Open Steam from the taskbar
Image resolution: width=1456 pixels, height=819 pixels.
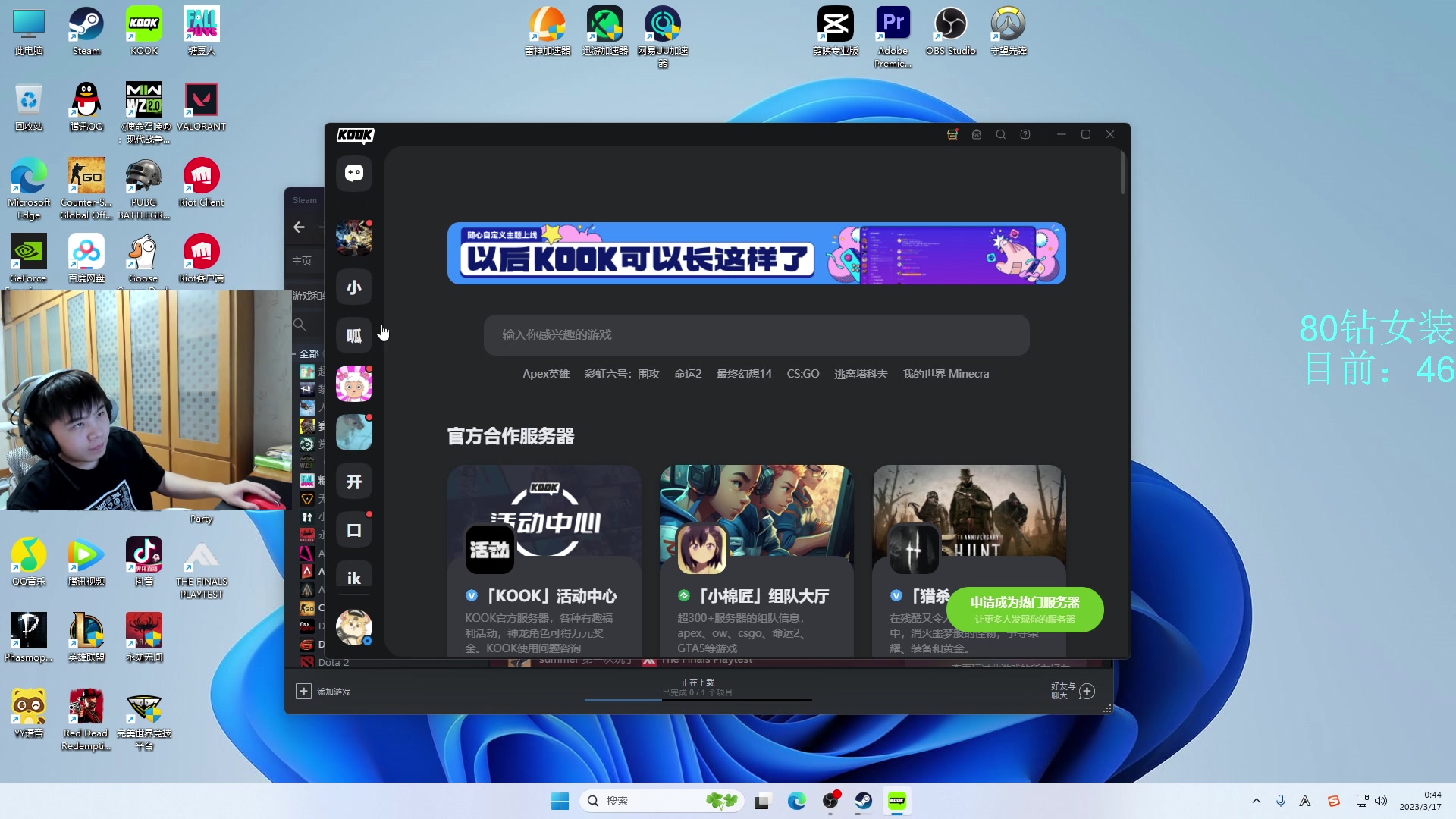pos(863,801)
